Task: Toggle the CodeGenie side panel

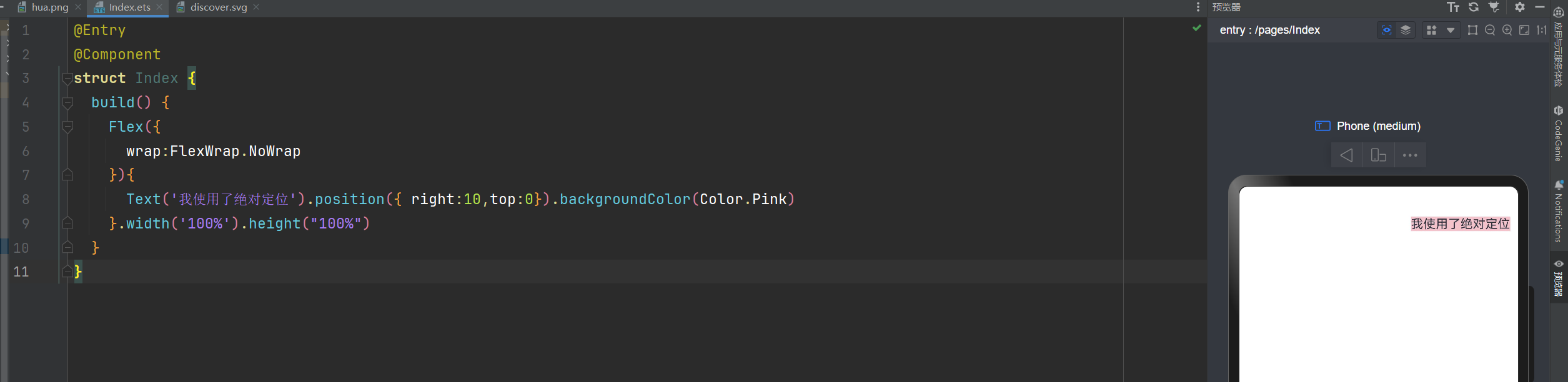Action: coord(1559,134)
